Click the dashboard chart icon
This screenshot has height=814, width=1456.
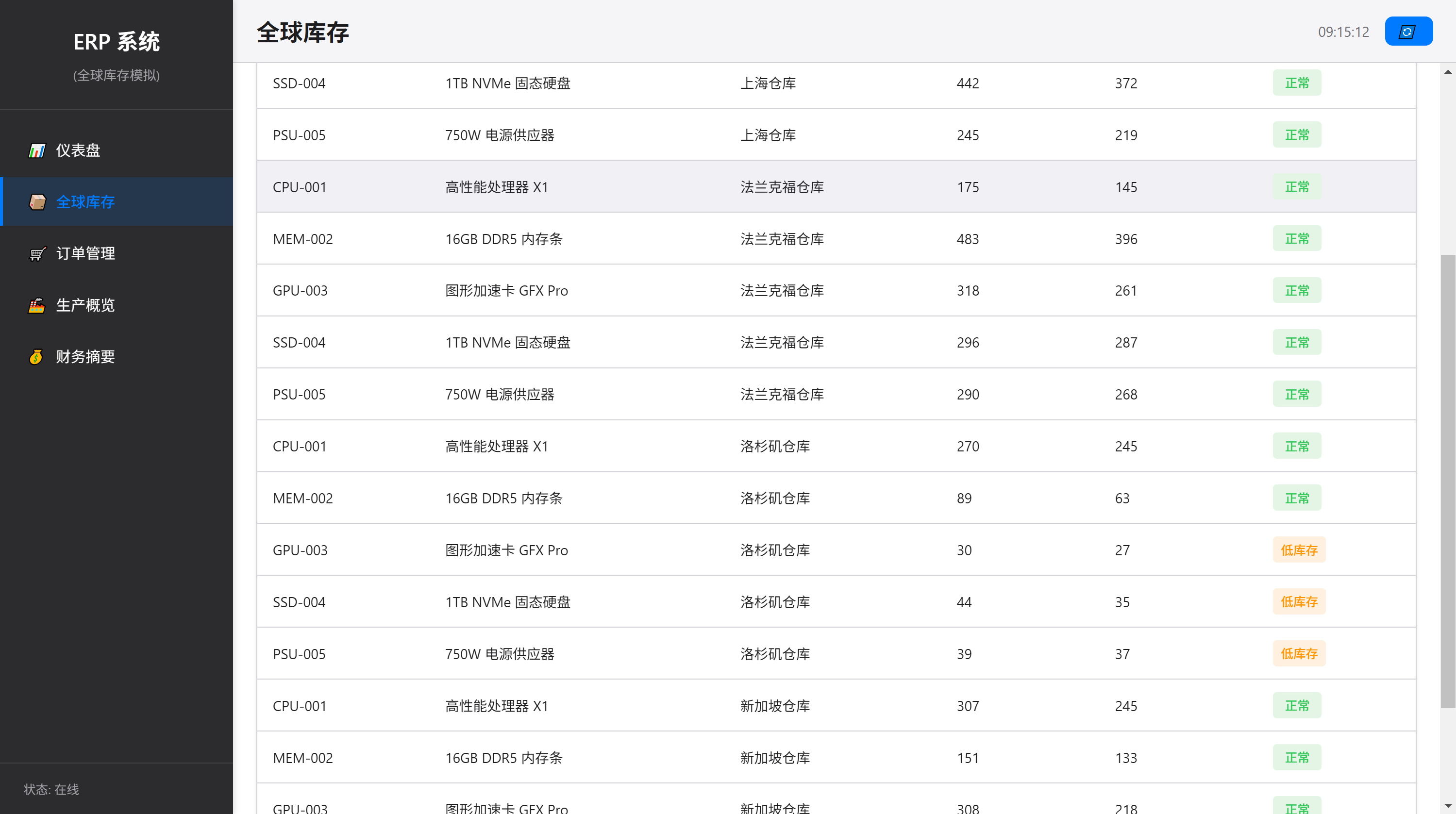point(37,150)
